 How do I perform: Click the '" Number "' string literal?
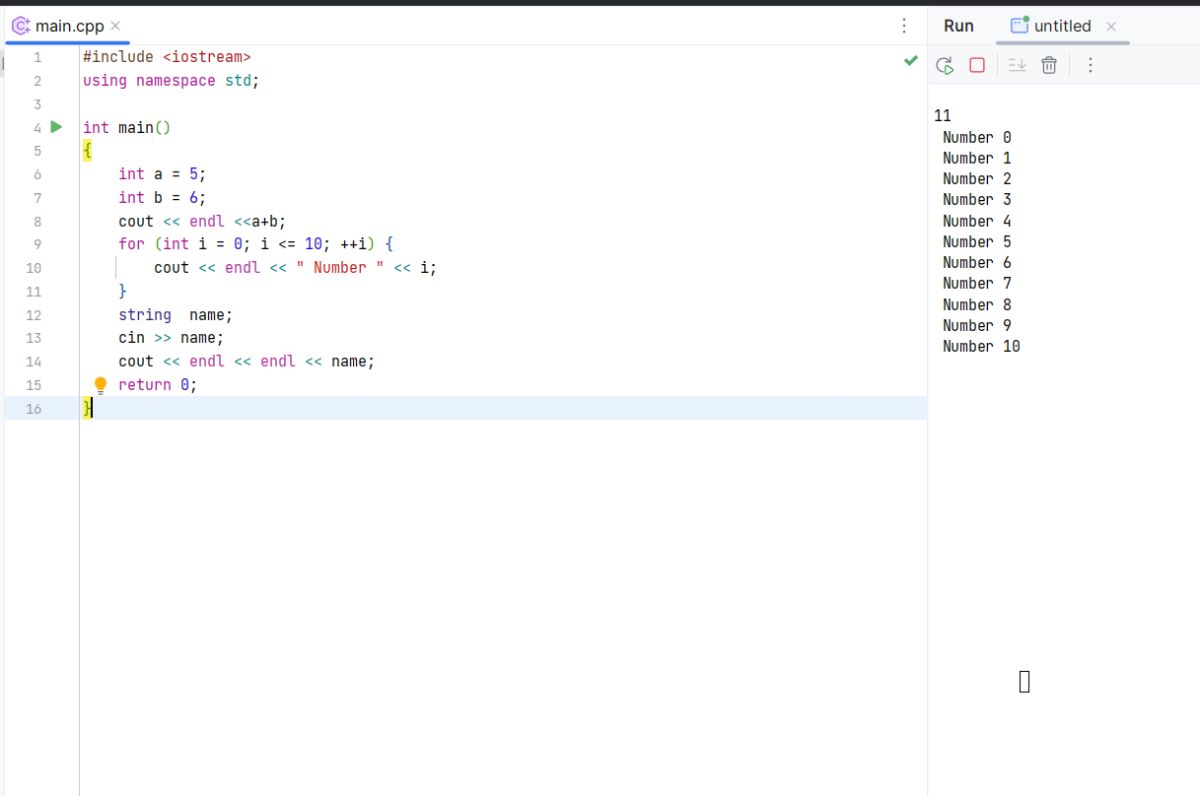(340, 268)
